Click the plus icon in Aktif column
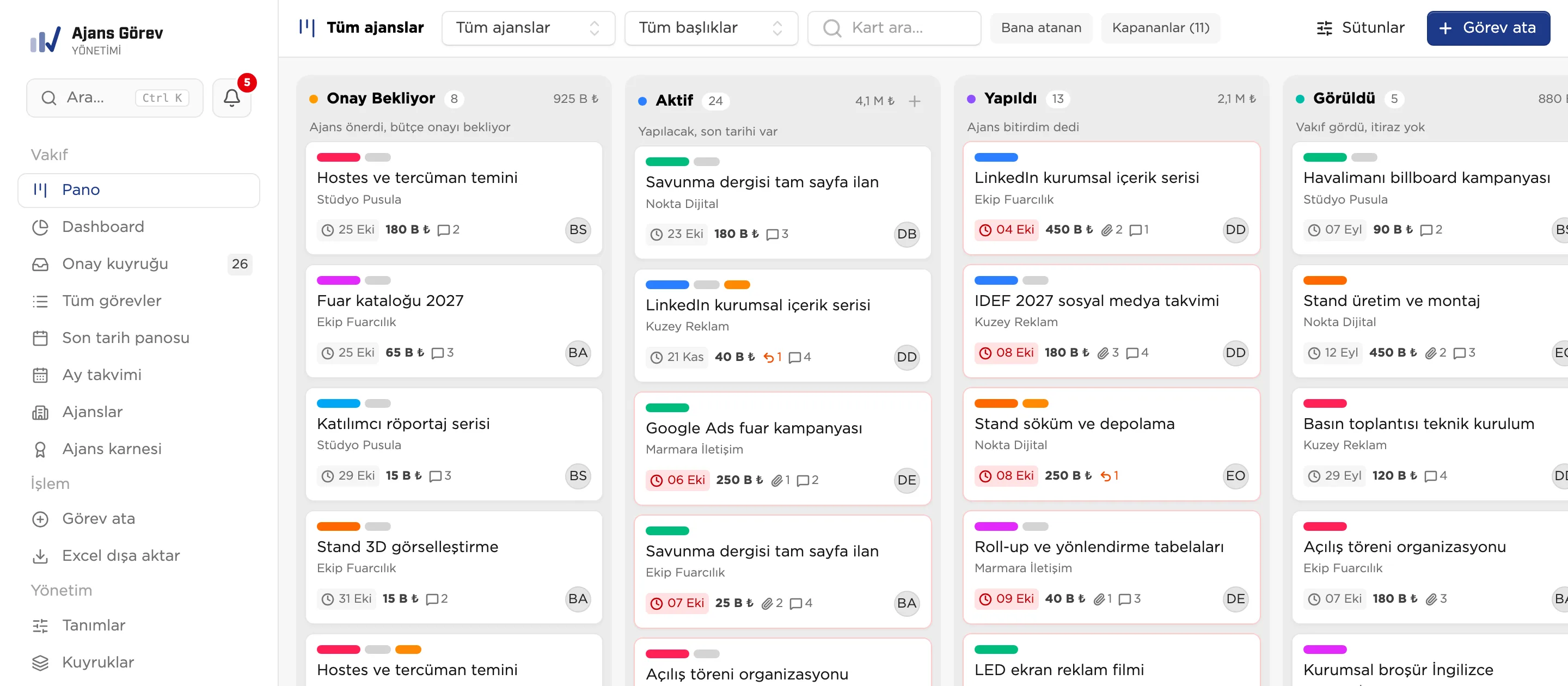1568x686 pixels. [914, 101]
